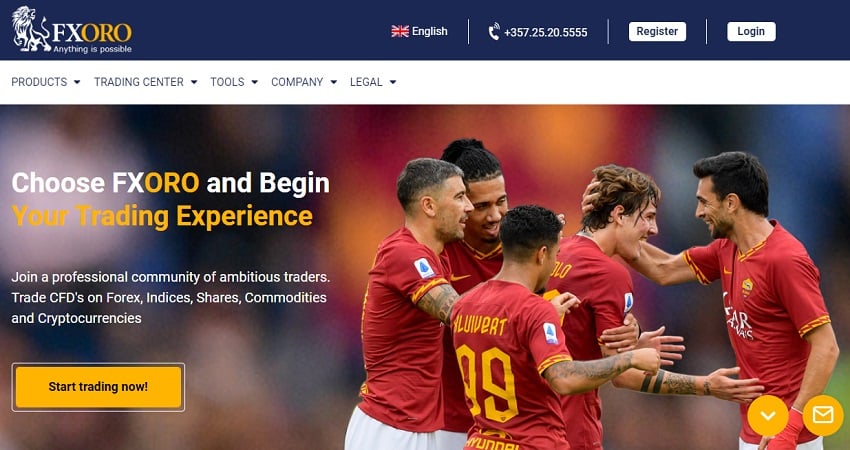Viewport: 850px width, 450px height.
Task: Open the PRODUCTS menu
Action: pyautogui.click(x=39, y=82)
